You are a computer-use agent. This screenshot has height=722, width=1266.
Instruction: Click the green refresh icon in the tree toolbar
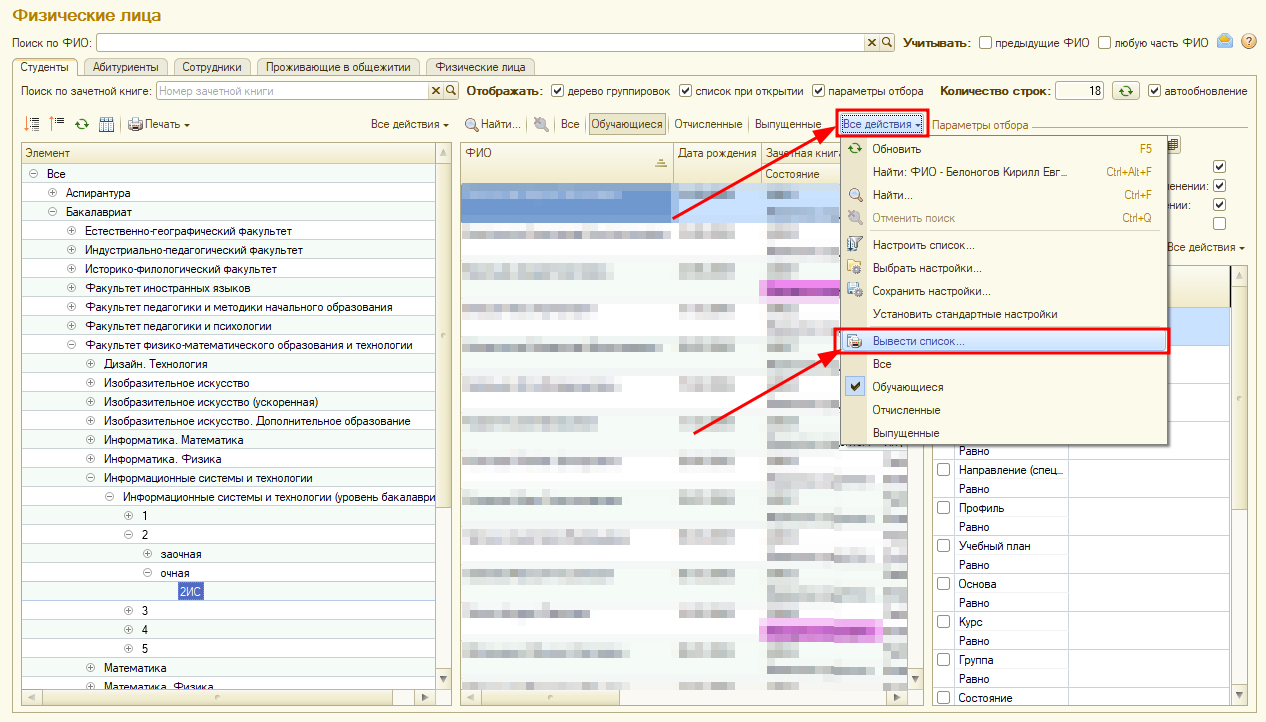[x=82, y=124]
